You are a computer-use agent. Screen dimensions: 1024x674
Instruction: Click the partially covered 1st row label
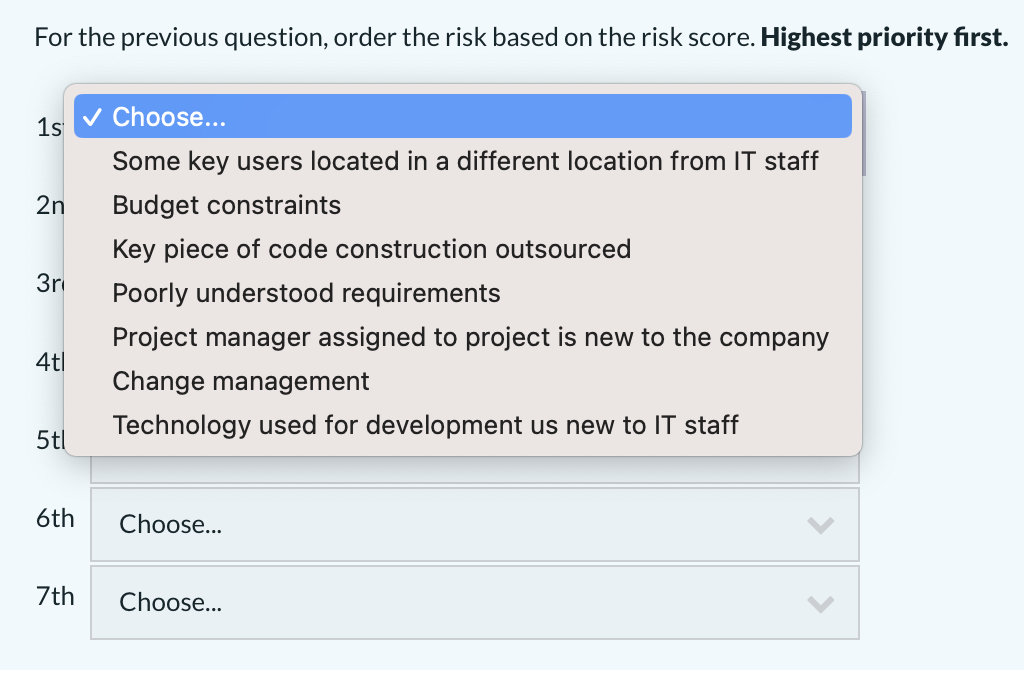(47, 128)
